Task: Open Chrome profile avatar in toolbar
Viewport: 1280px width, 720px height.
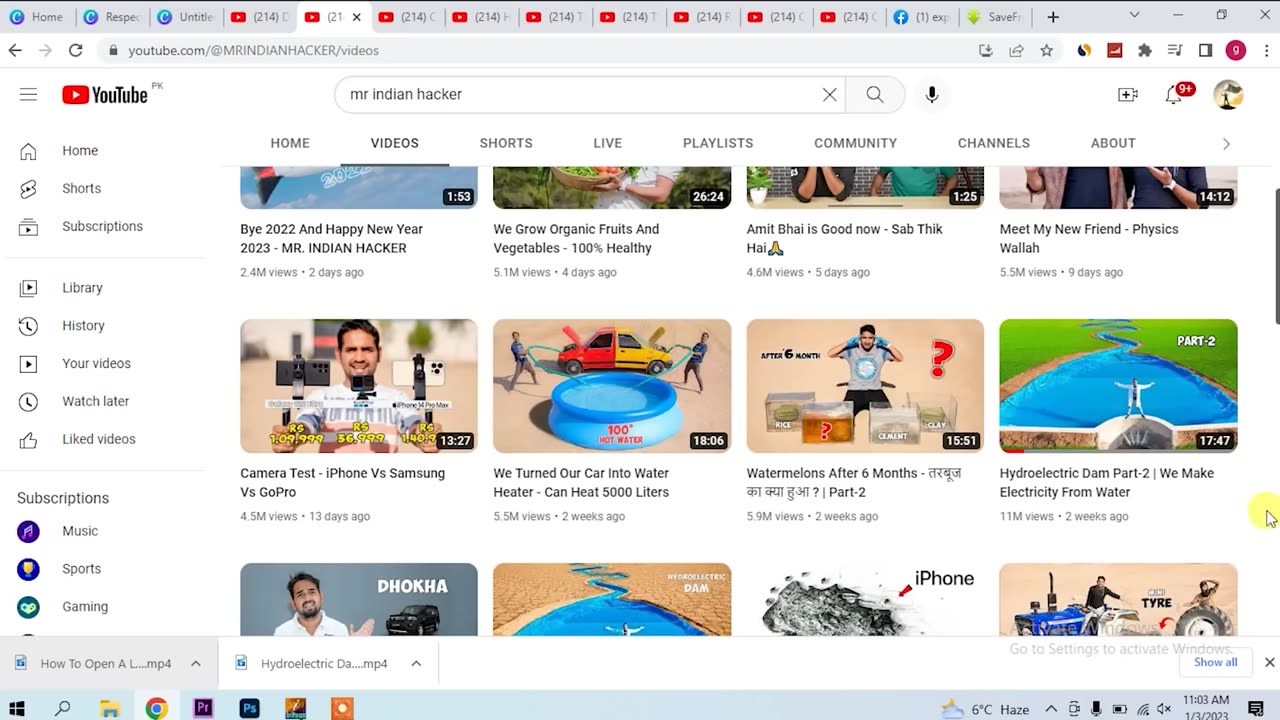Action: point(1236,50)
